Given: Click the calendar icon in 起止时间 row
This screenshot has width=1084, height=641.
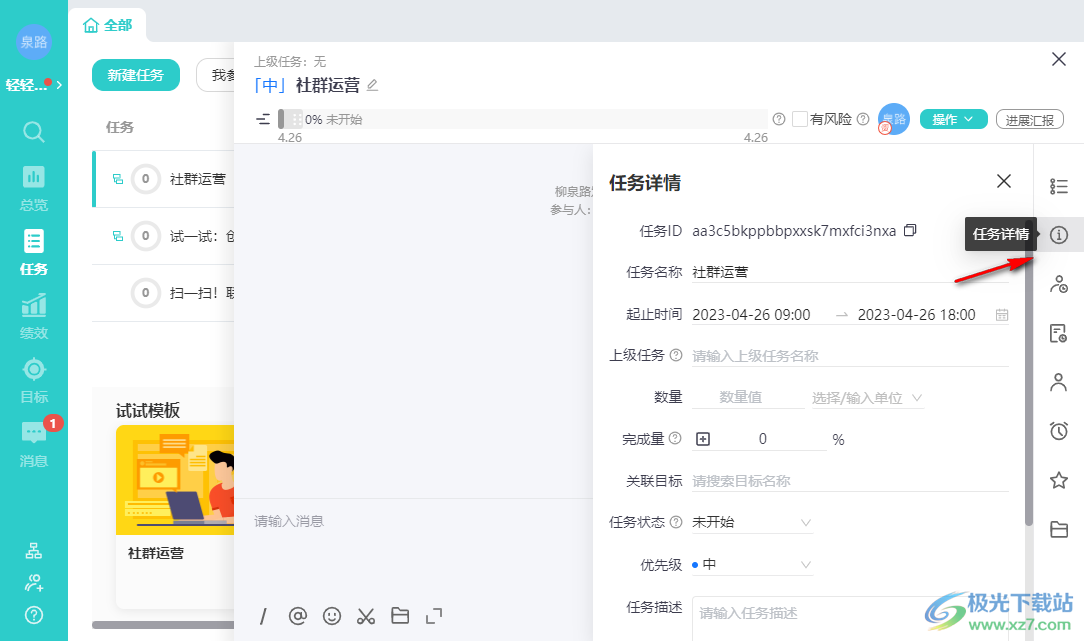Looking at the screenshot, I should pyautogui.click(x=1001, y=315).
